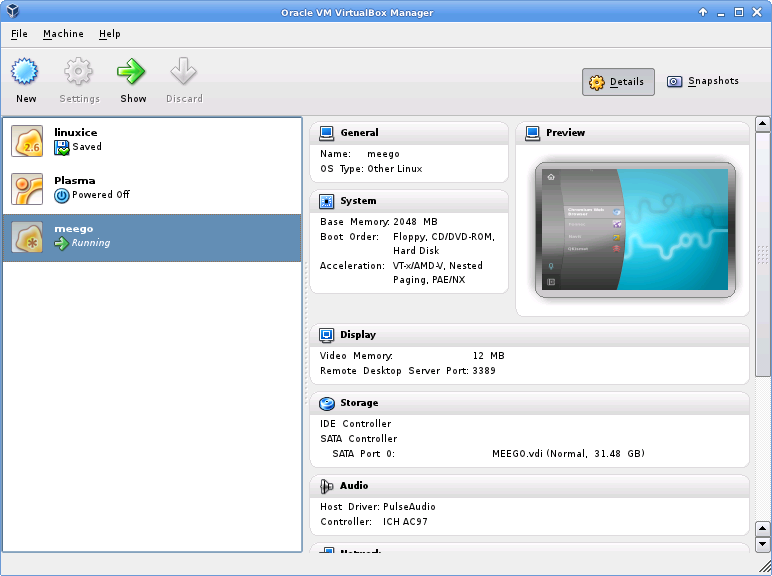772x576 pixels.
Task: Click the System section chip icon
Action: 326,201
